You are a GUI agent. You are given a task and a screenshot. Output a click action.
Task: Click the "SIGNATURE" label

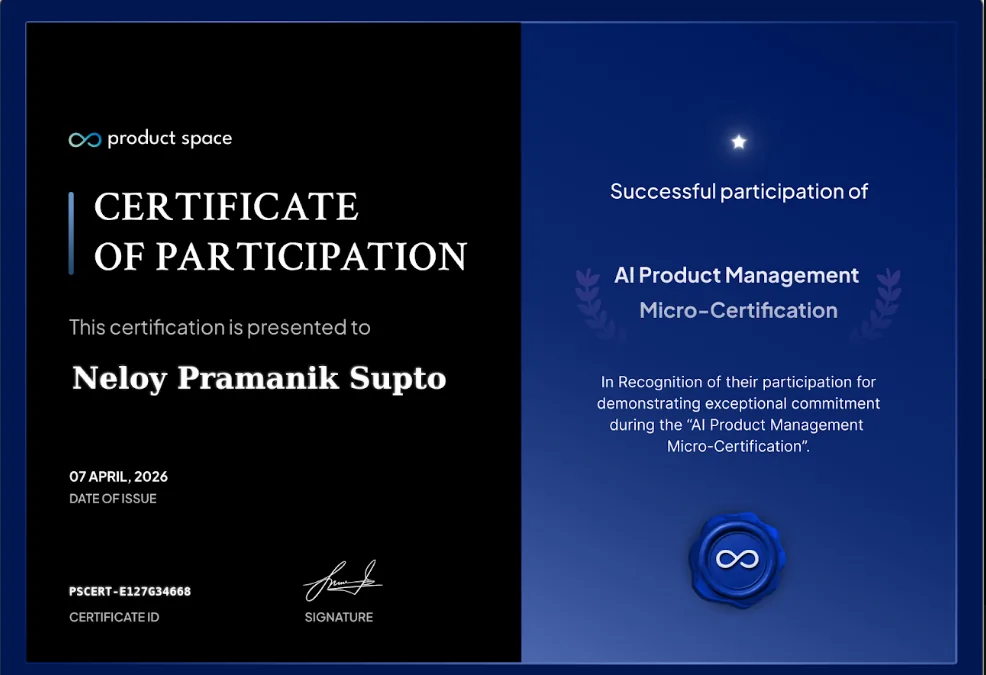tap(339, 617)
